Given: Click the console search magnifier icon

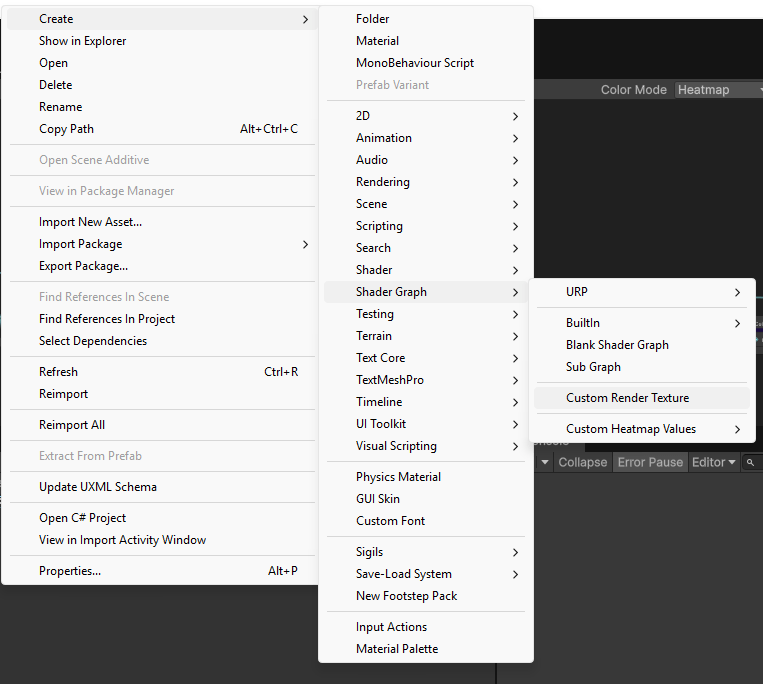Looking at the screenshot, I should 750,462.
